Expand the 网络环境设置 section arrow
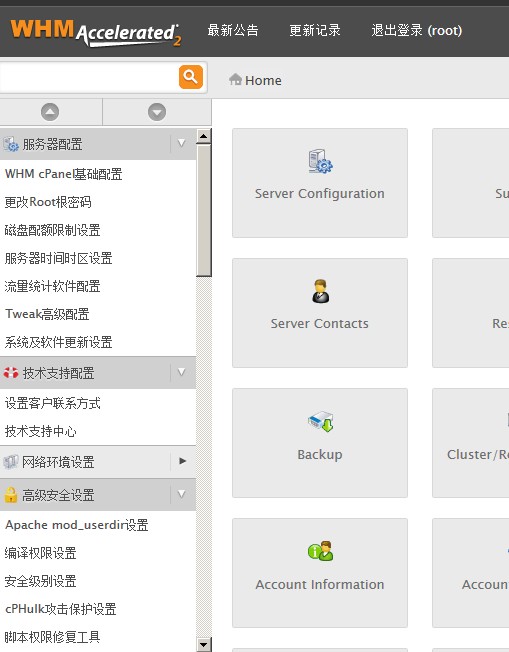 point(182,461)
